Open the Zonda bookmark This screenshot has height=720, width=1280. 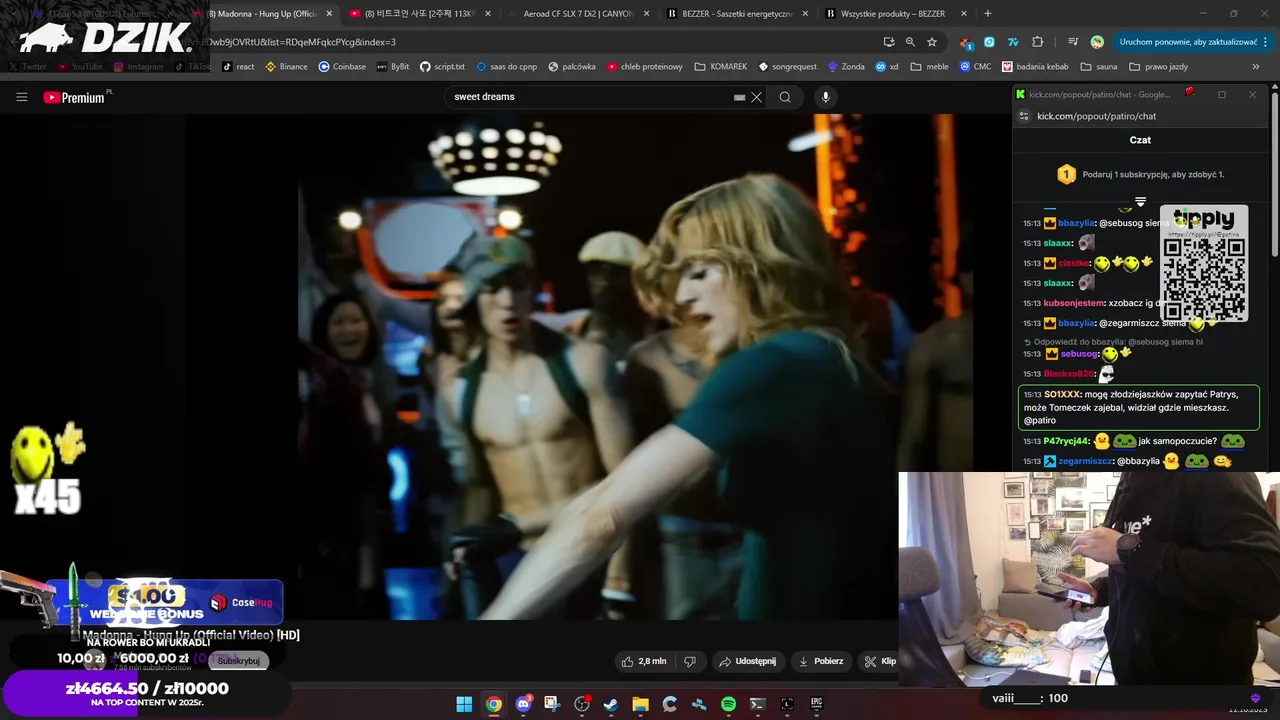coord(846,67)
